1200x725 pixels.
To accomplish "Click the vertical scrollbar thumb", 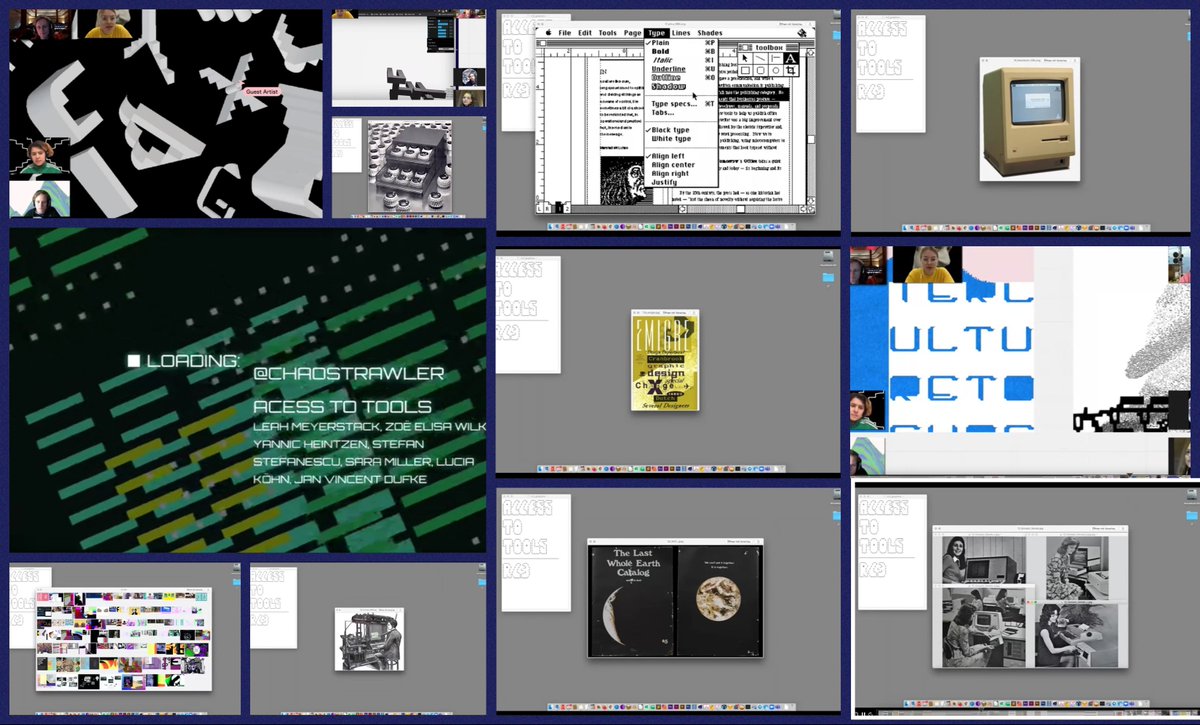I will pos(811,139).
